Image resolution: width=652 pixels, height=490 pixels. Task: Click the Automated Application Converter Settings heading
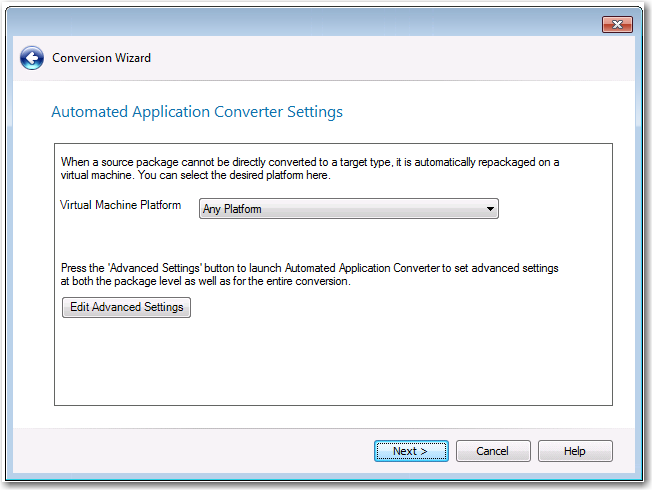[x=197, y=112]
